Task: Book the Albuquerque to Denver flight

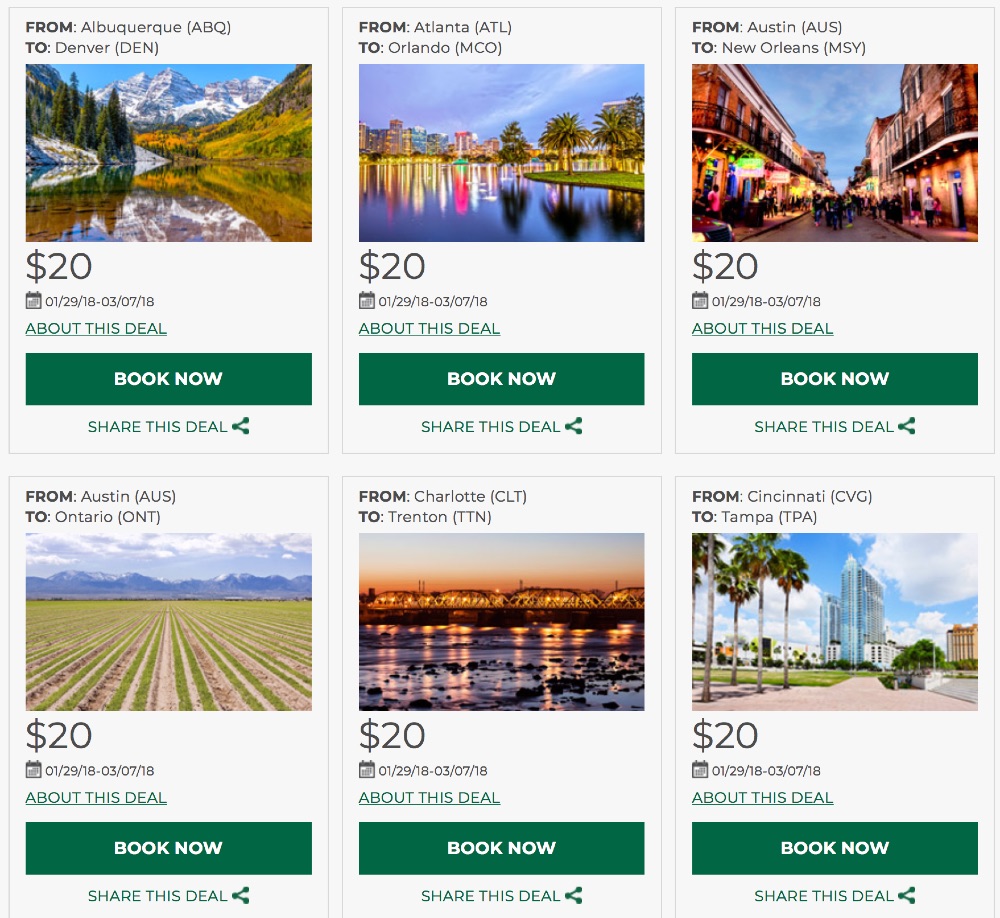Action: 168,379
